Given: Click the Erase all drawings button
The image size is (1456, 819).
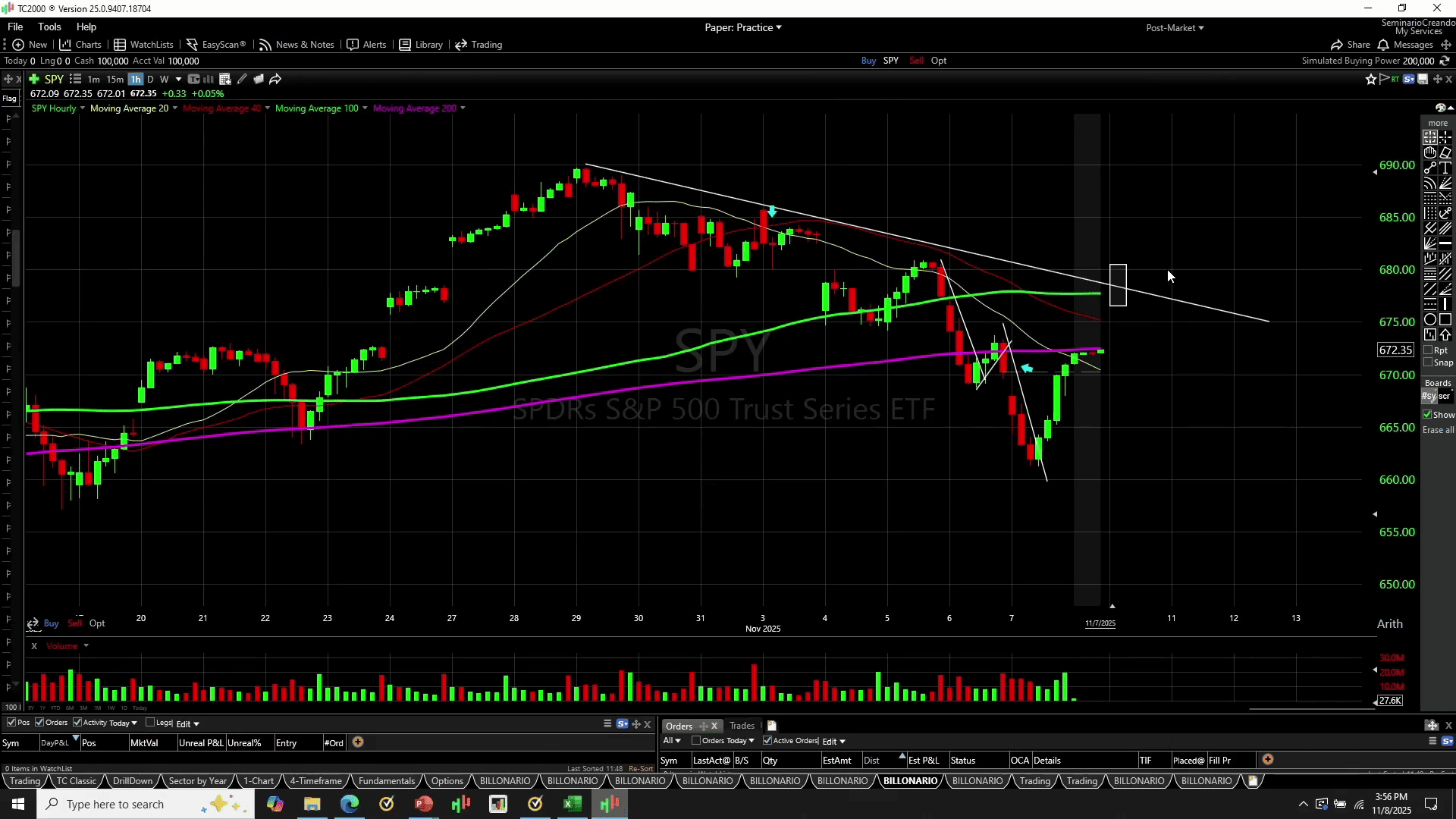Looking at the screenshot, I should [x=1438, y=430].
